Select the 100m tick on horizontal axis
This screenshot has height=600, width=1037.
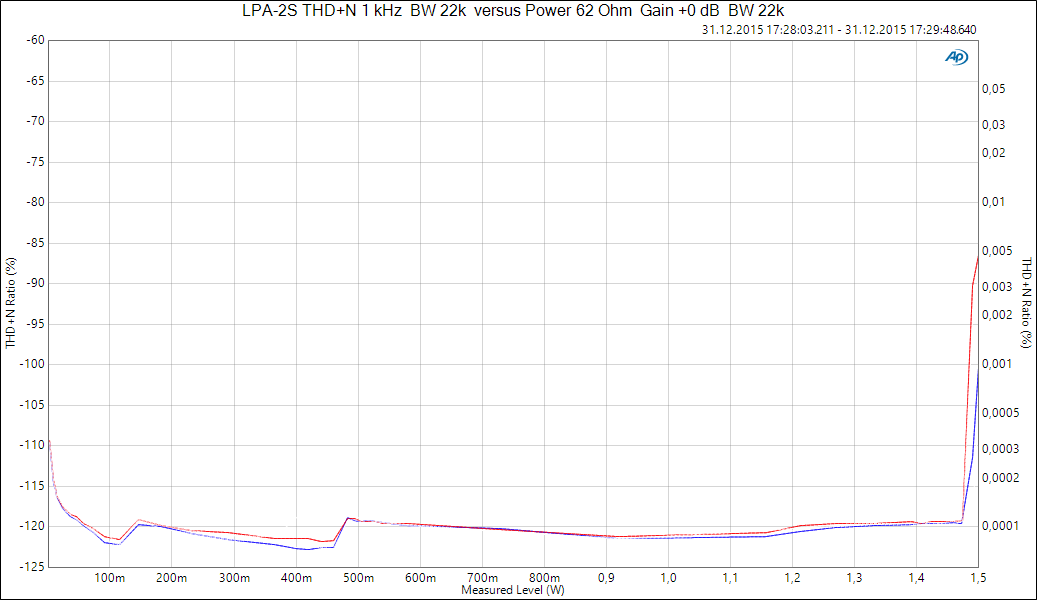(x=110, y=578)
